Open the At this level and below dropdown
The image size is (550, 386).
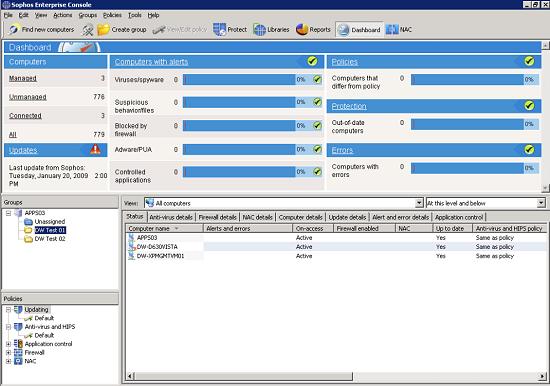click(x=541, y=203)
